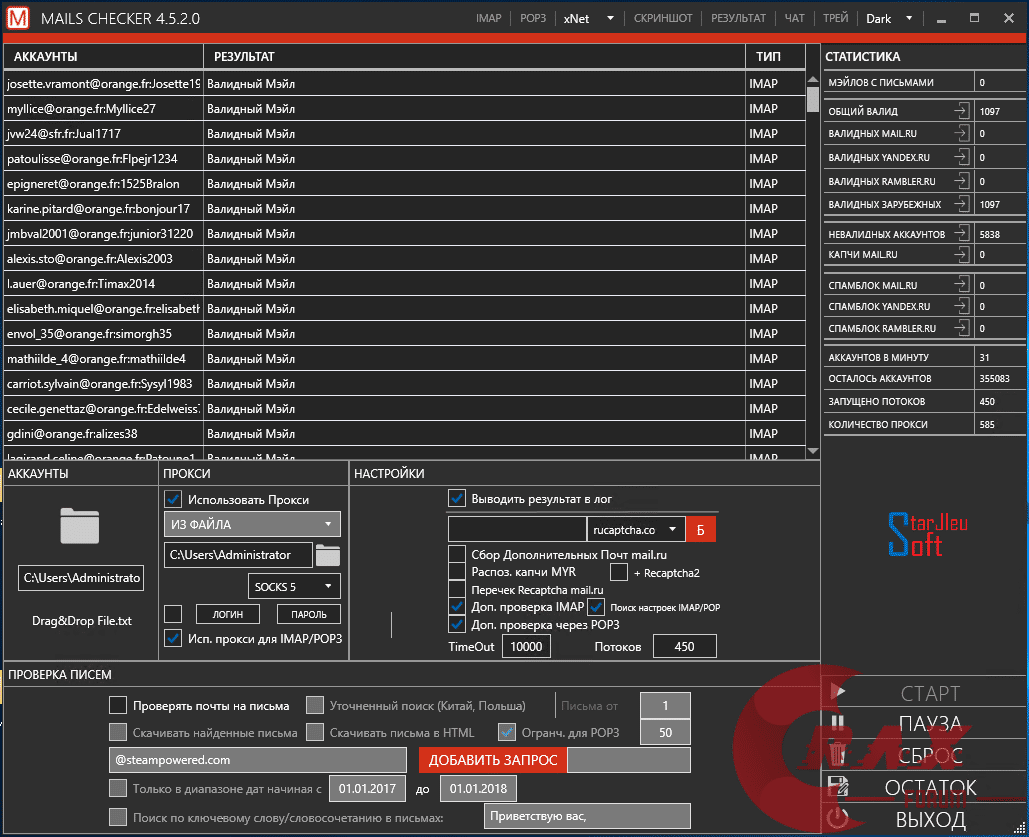
Task: Click the ОСТАТОК save icon
Action: pyautogui.click(x=838, y=788)
